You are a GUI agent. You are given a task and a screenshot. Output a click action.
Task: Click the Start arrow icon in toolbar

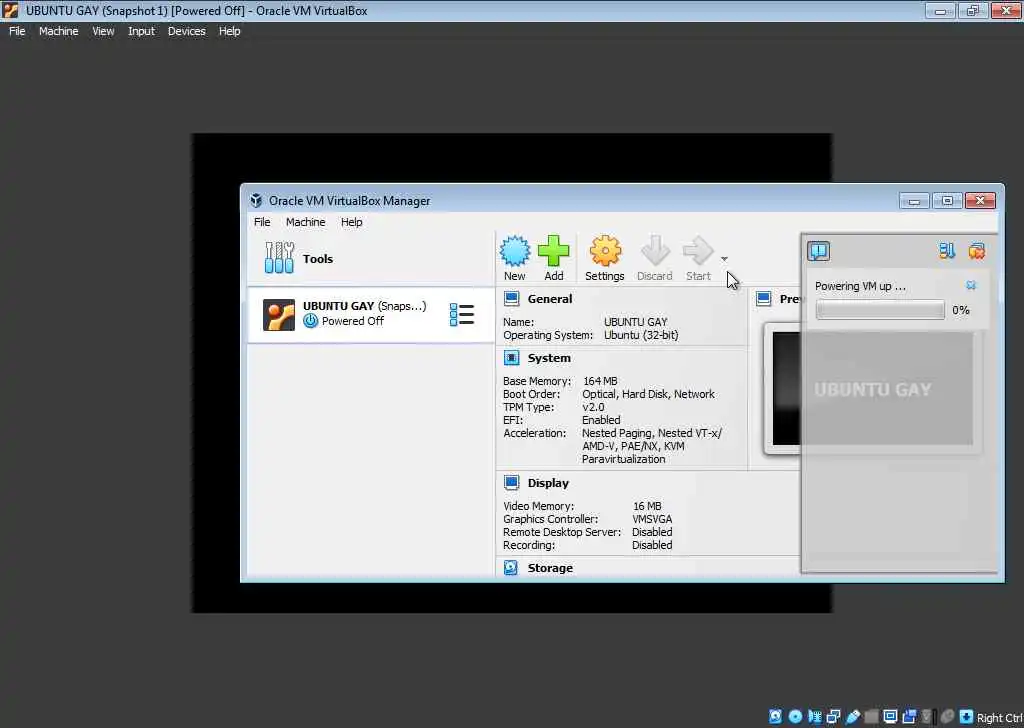[x=698, y=251]
